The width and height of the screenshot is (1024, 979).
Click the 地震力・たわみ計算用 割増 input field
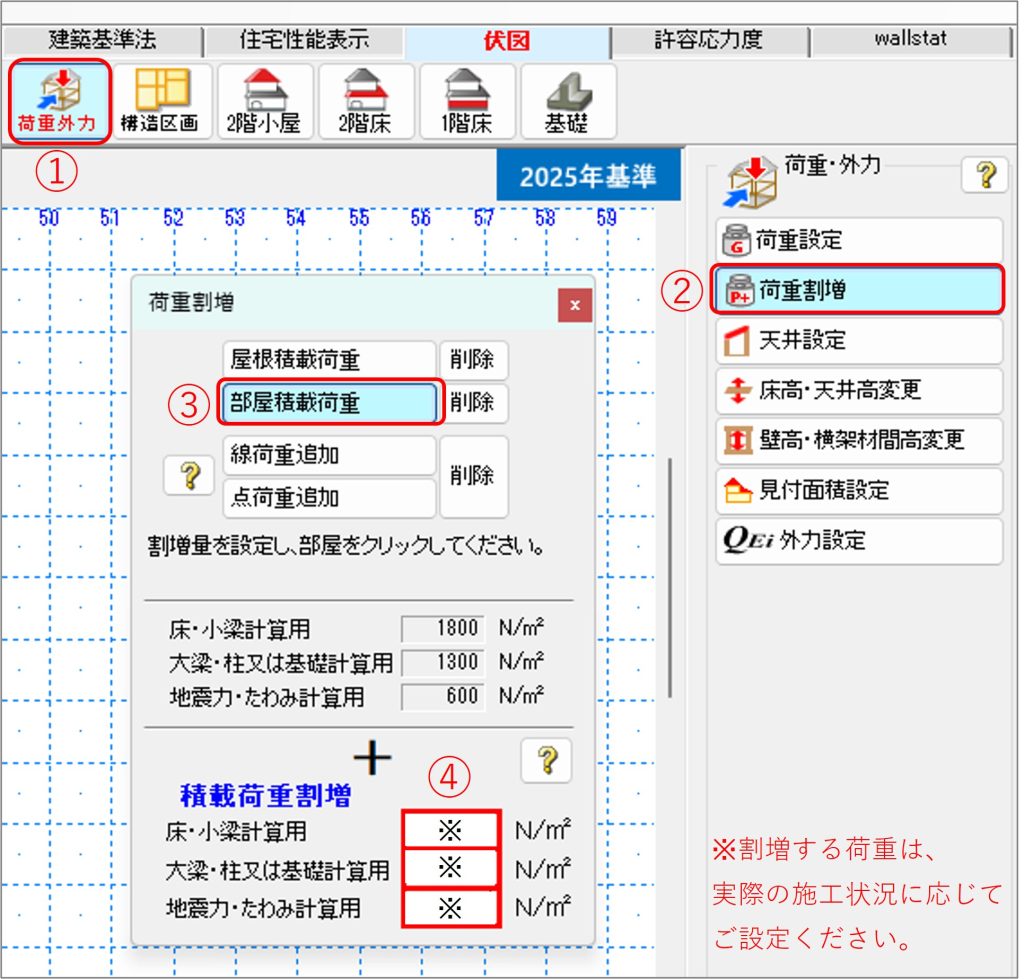click(451, 909)
